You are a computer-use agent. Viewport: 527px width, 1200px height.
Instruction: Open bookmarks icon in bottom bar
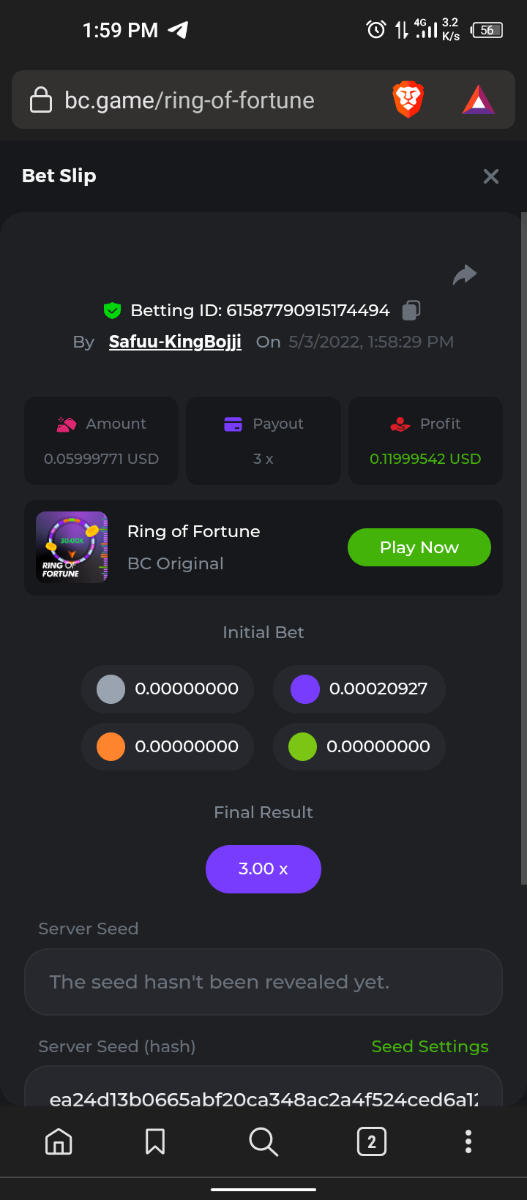point(155,1141)
